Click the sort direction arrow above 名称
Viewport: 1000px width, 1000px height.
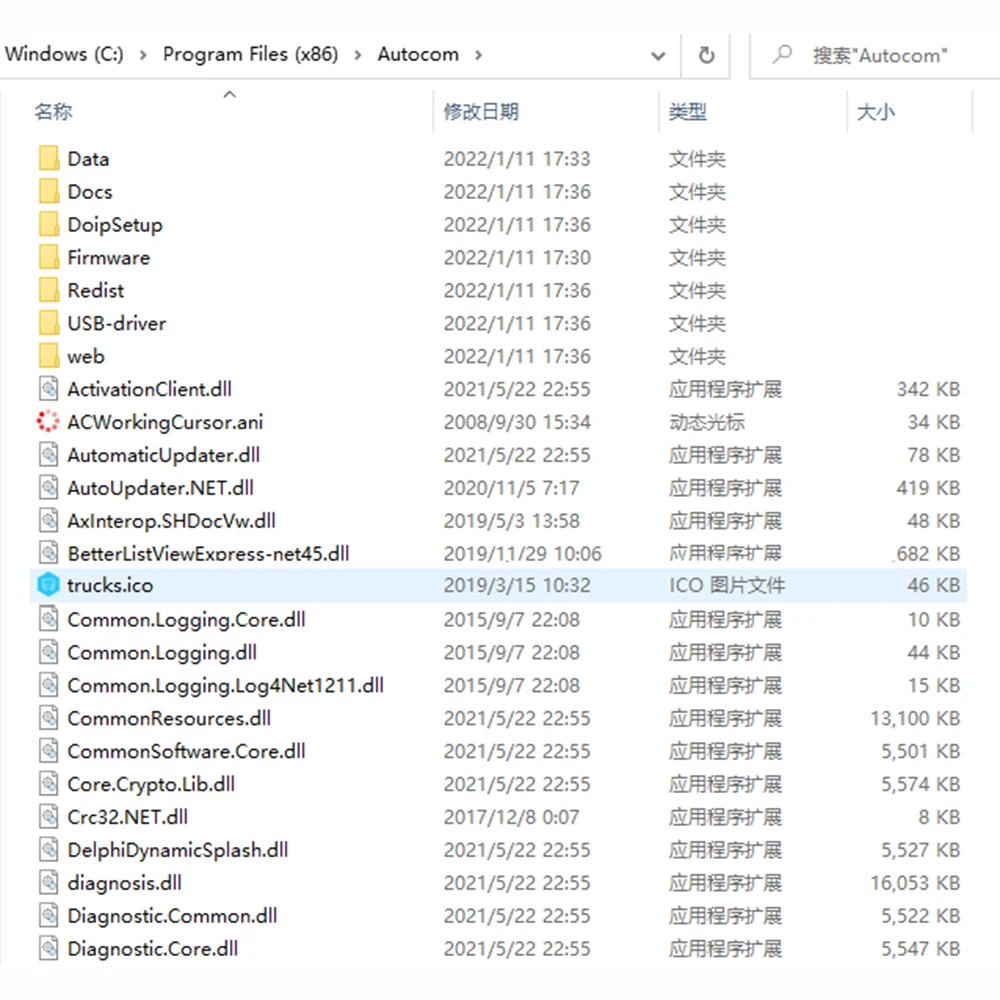[230, 94]
